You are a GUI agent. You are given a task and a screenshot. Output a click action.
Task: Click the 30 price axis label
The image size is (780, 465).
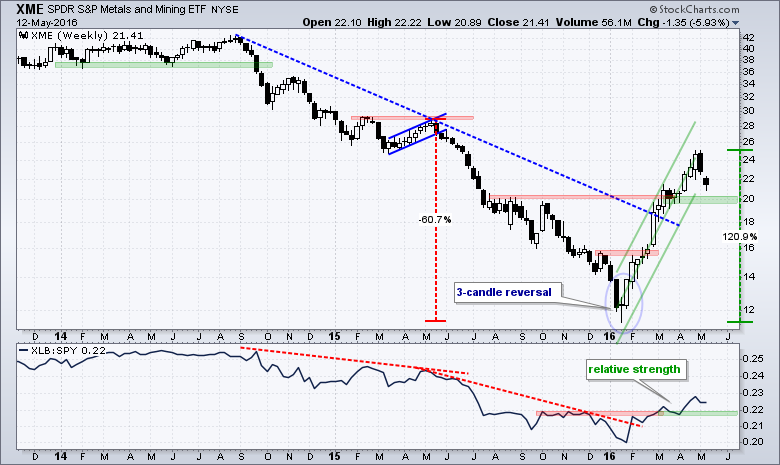[x=748, y=110]
